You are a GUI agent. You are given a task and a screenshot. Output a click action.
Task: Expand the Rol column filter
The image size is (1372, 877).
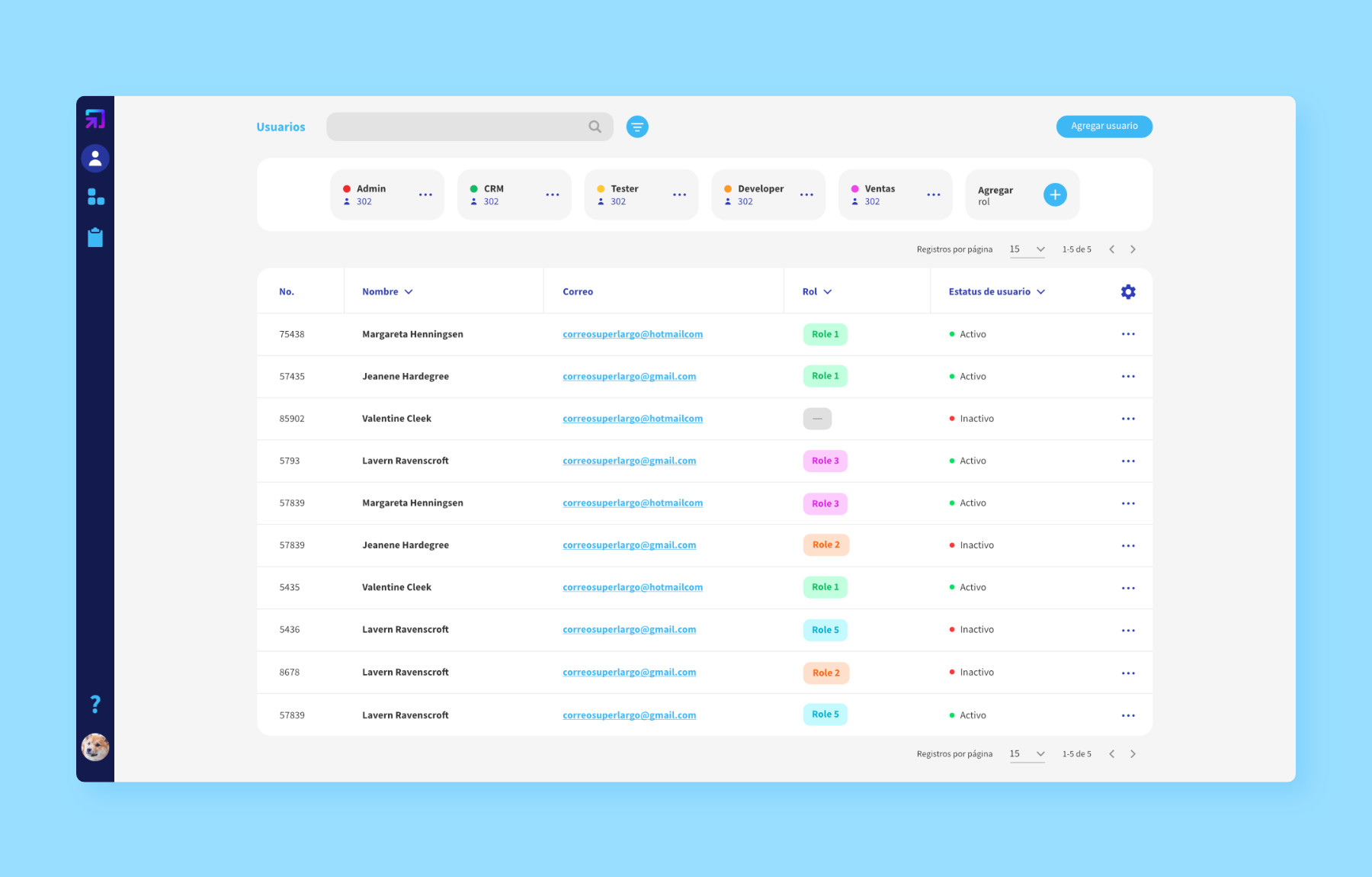click(x=828, y=292)
